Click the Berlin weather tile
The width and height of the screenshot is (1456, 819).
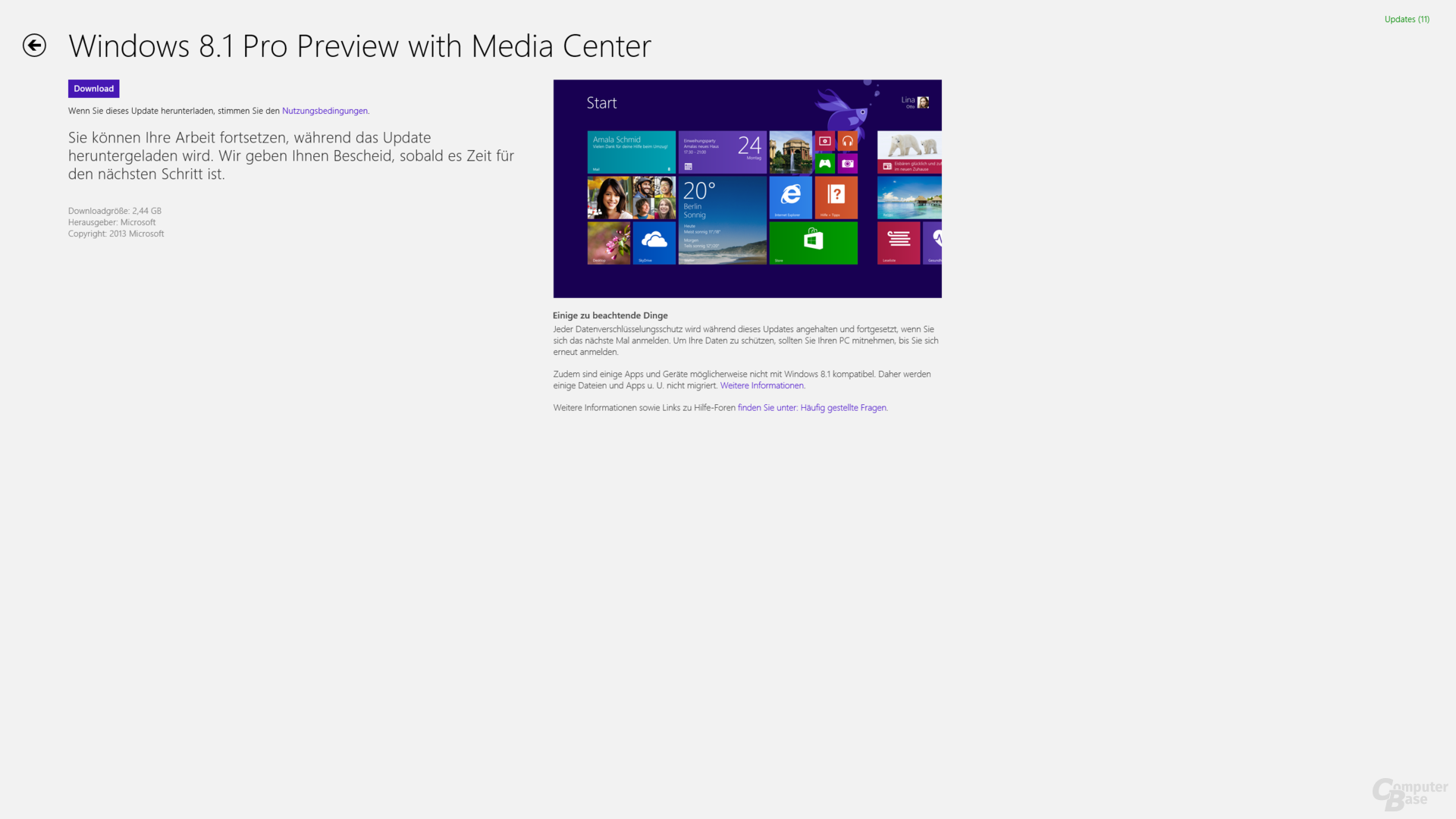pos(721,220)
